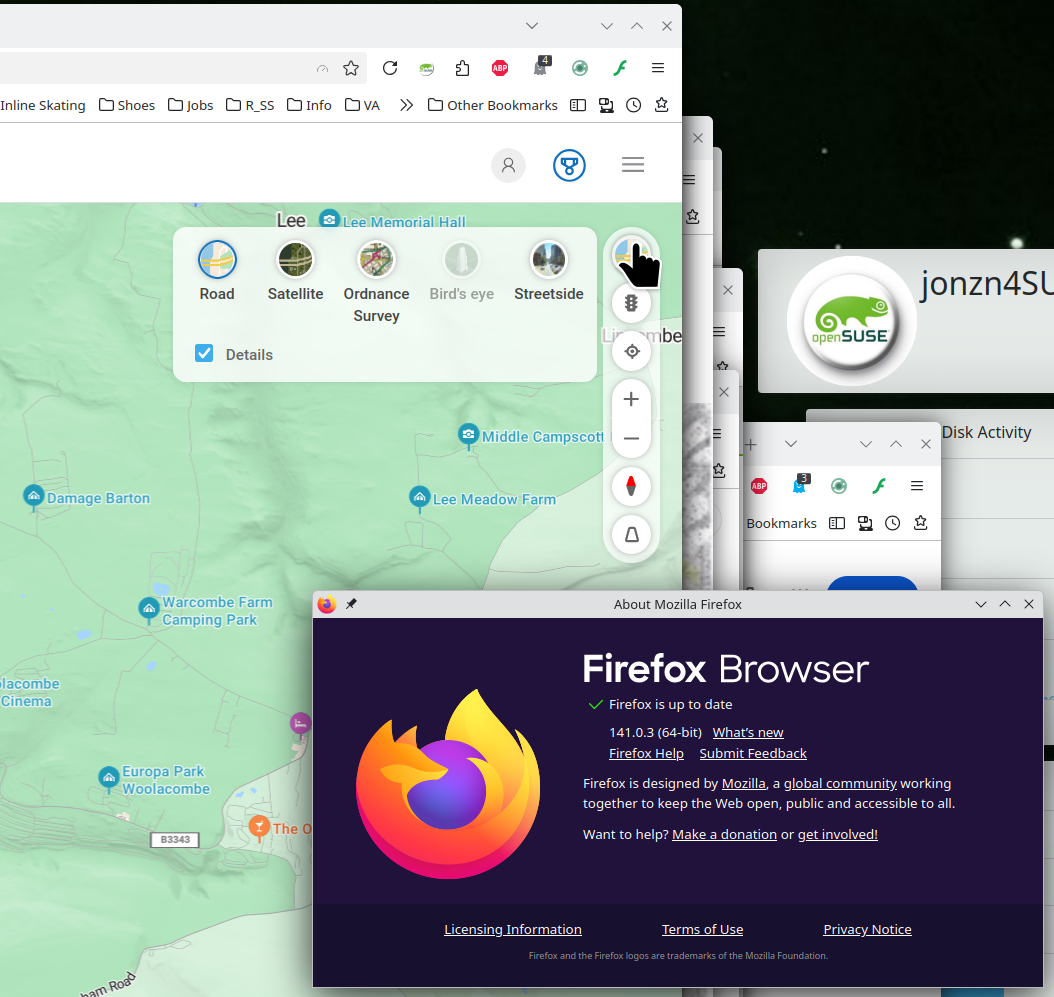1054x997 pixels.
Task: Open the VA bookmarks folder
Action: click(362, 105)
